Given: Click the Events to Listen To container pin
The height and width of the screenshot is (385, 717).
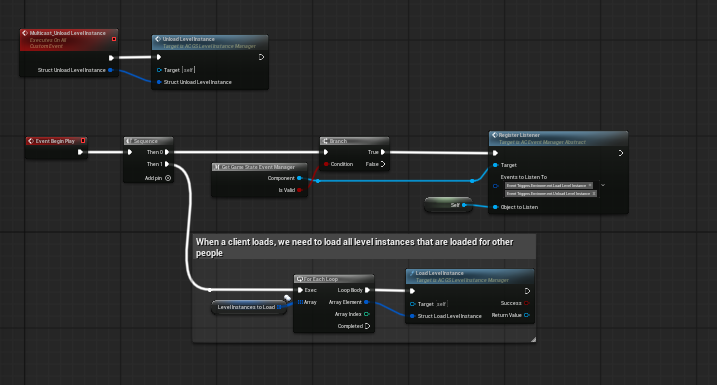Looking at the screenshot, I should point(495,186).
